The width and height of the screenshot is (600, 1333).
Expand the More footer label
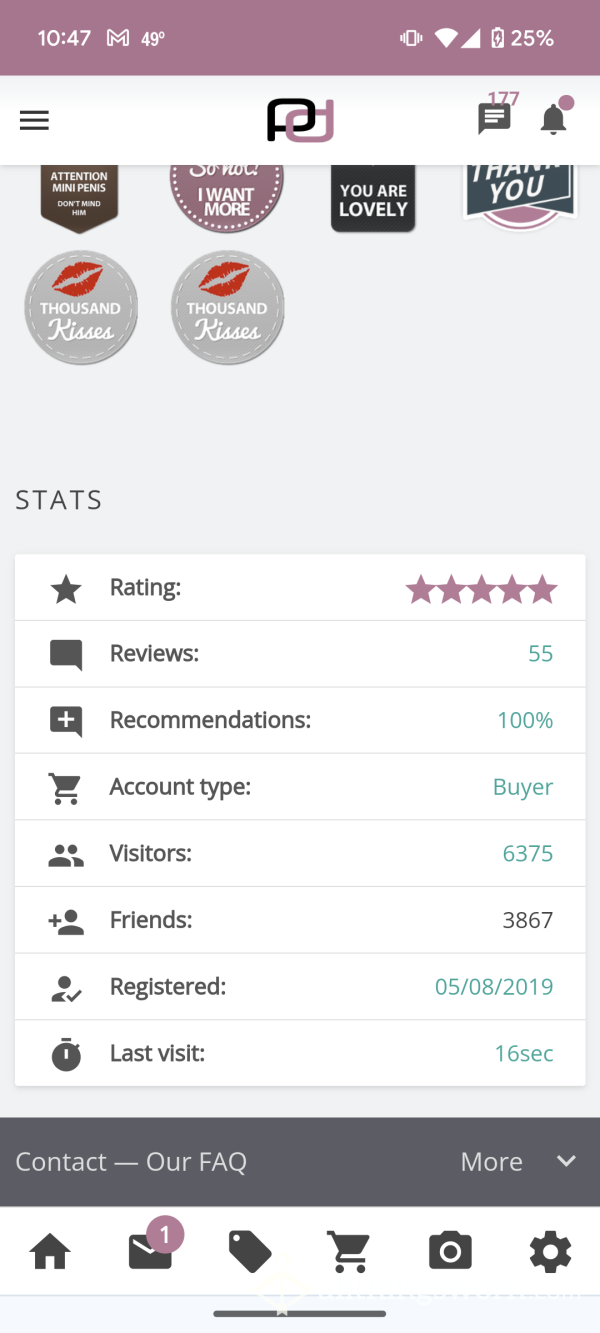[491, 1161]
